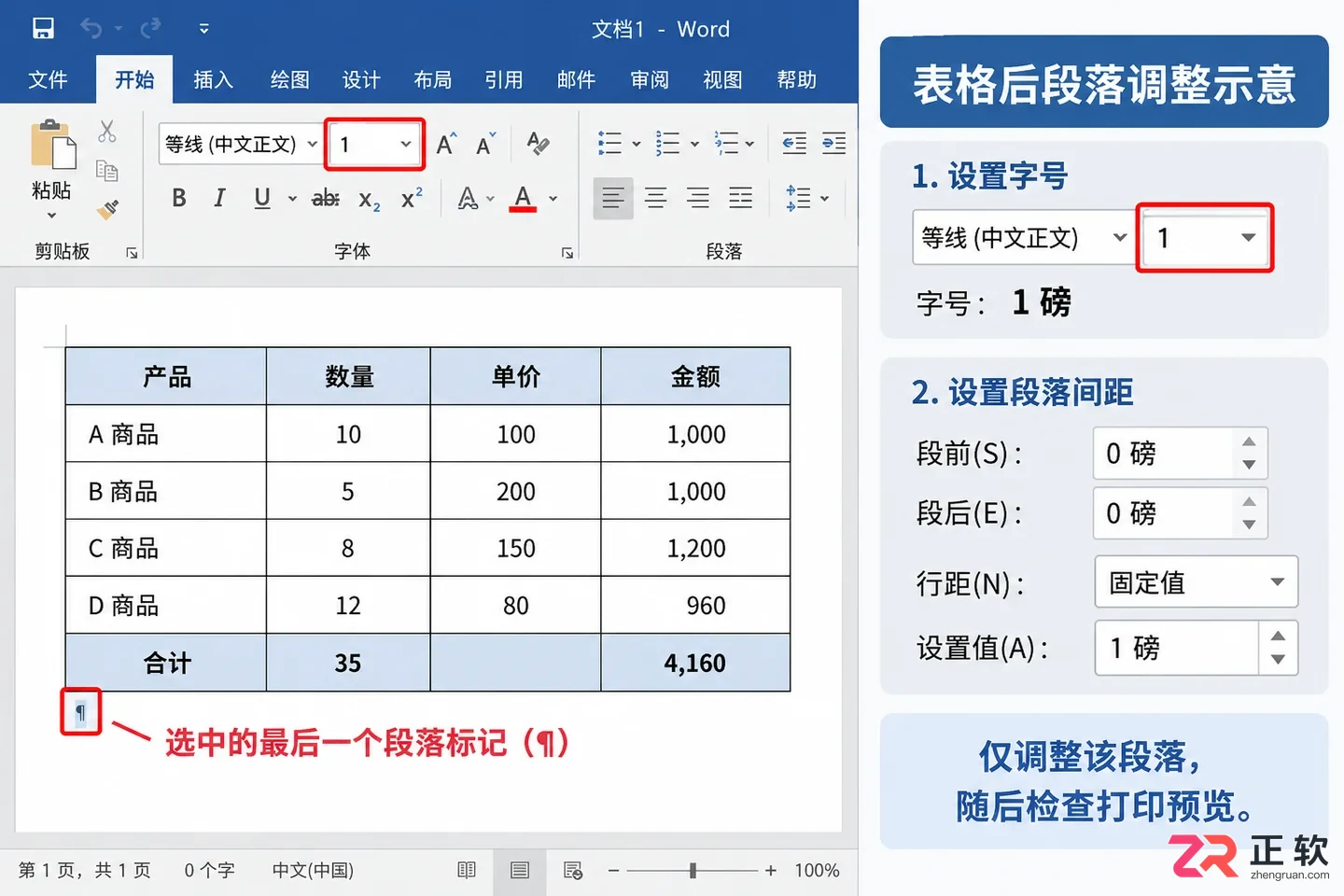Clear all formatting with the eraser A
This screenshot has width=1344, height=896.
[538, 143]
